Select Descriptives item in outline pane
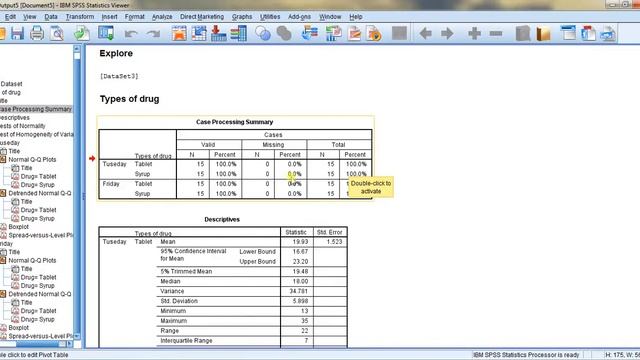Screen dimensions: 640x360 tap(15, 118)
